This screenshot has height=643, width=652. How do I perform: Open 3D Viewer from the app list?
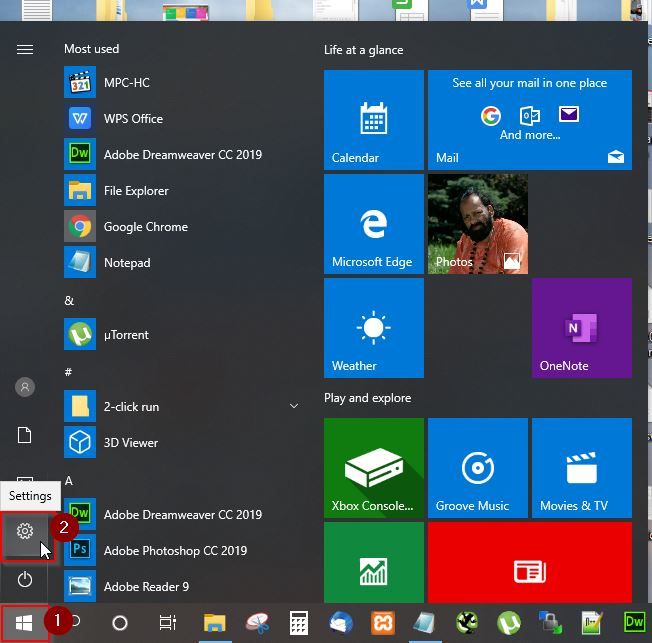[x=183, y=442]
